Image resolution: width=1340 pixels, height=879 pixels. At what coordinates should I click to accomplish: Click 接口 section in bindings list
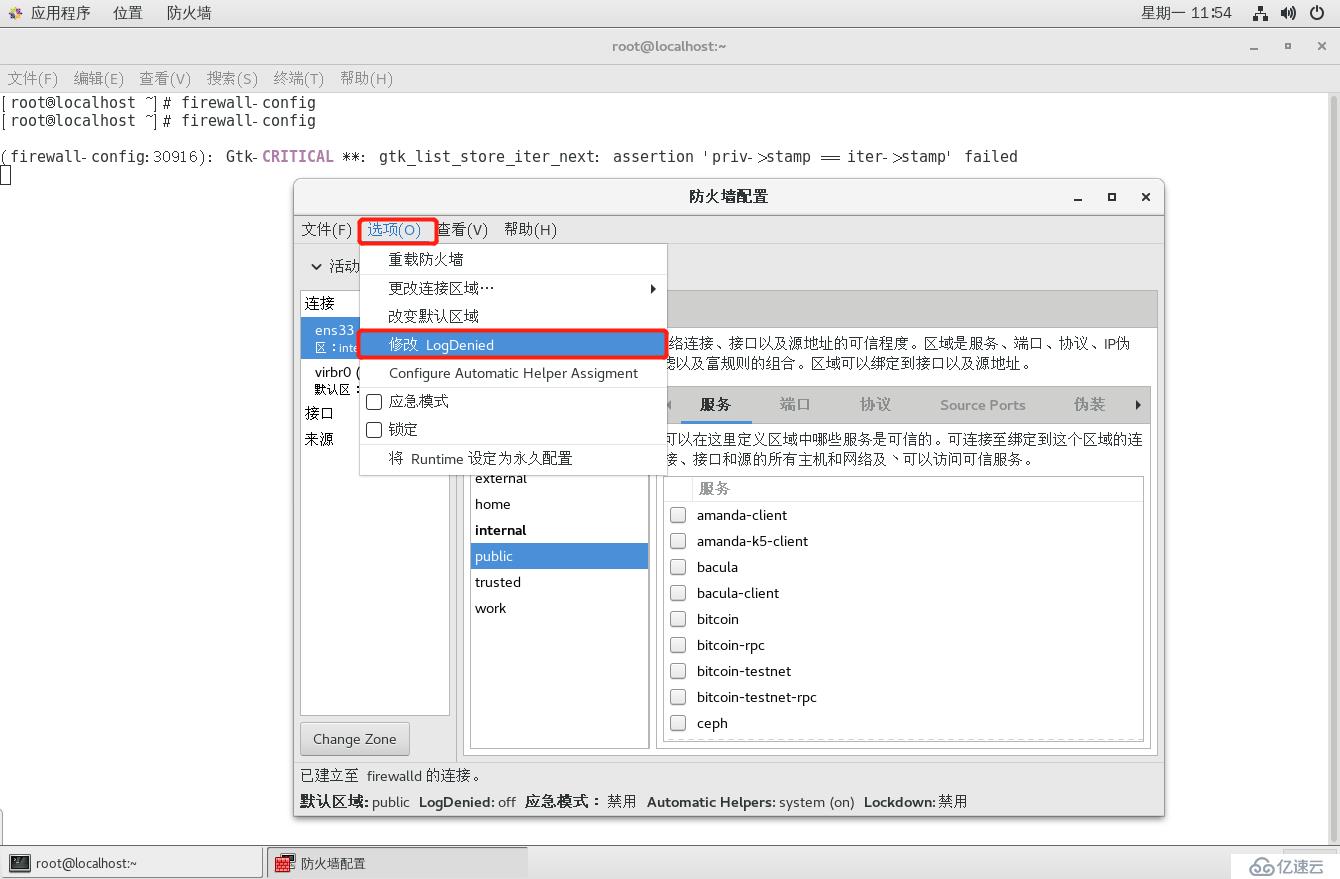tap(320, 413)
